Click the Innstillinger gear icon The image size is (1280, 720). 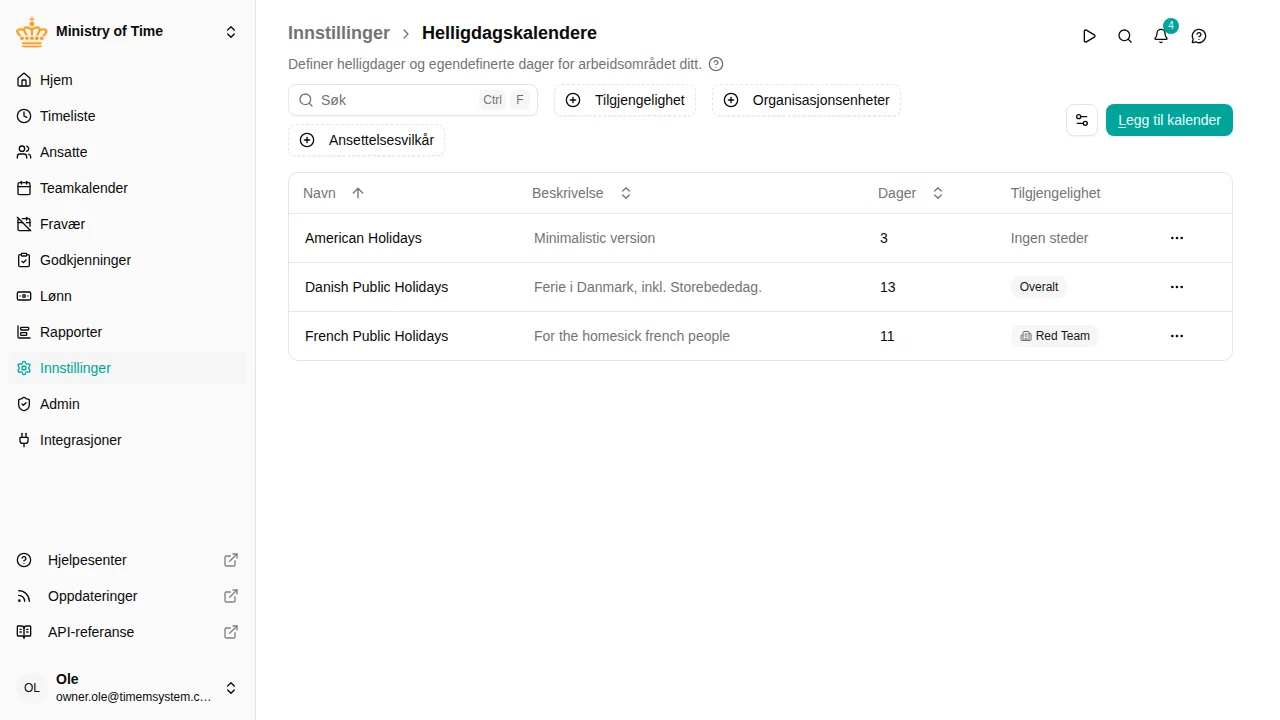coord(24,368)
